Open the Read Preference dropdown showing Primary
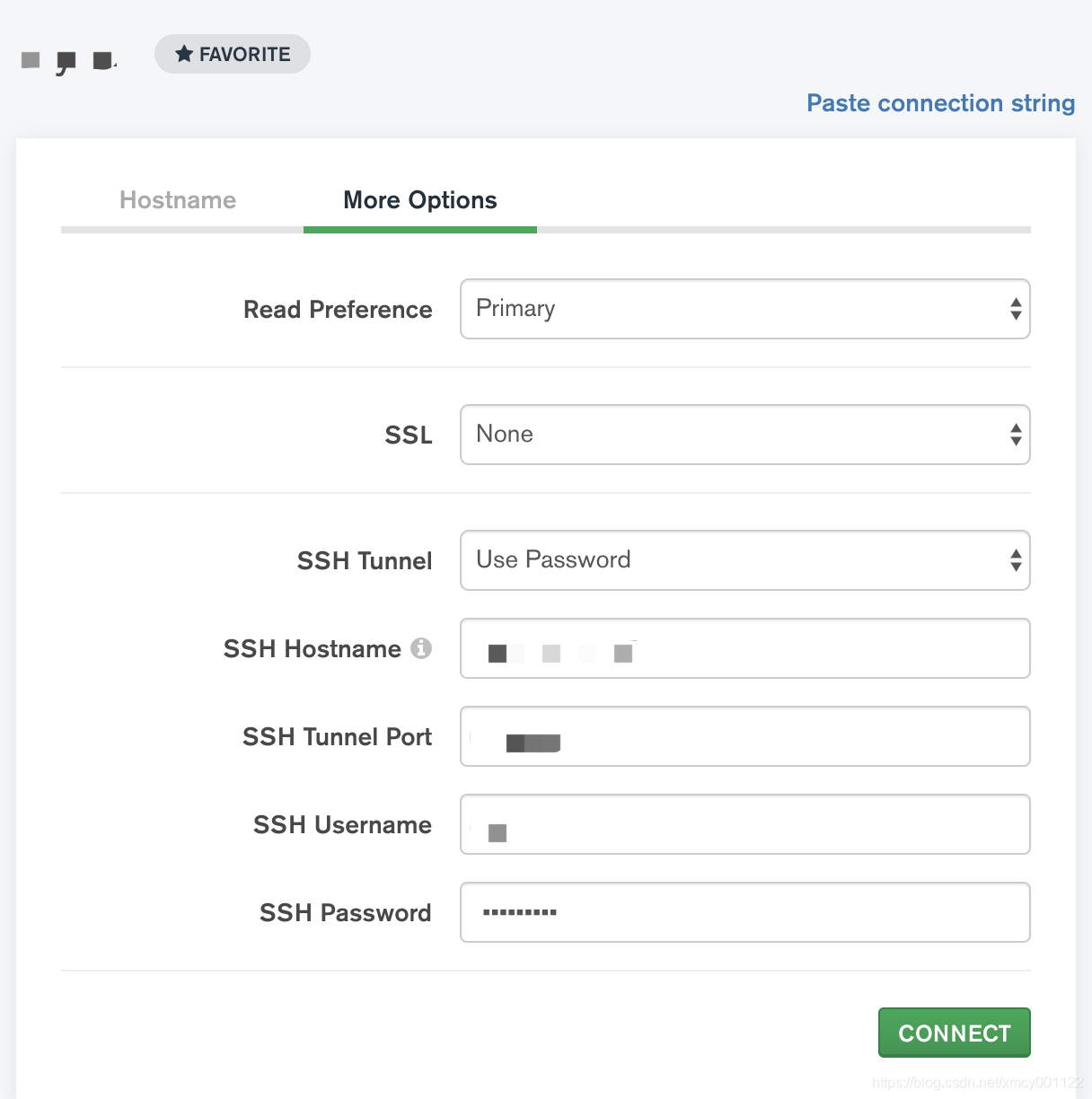Screen dimensions: 1092x1099 click(744, 309)
